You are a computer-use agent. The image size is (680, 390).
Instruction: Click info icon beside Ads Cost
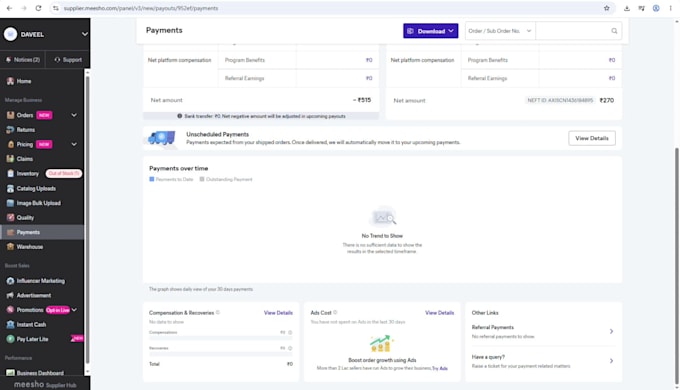[x=335, y=312]
